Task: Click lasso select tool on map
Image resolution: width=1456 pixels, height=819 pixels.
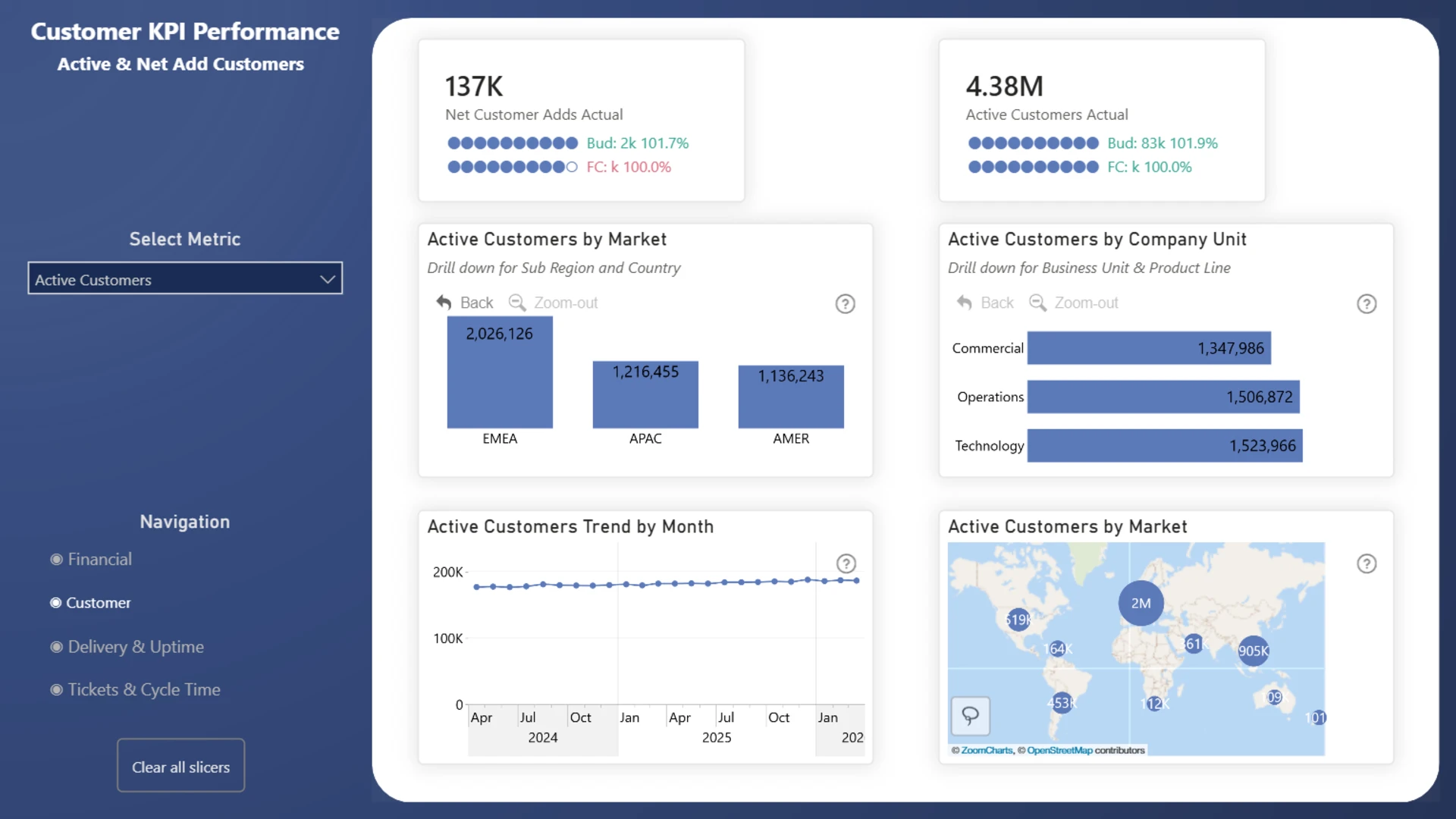Action: (x=970, y=715)
